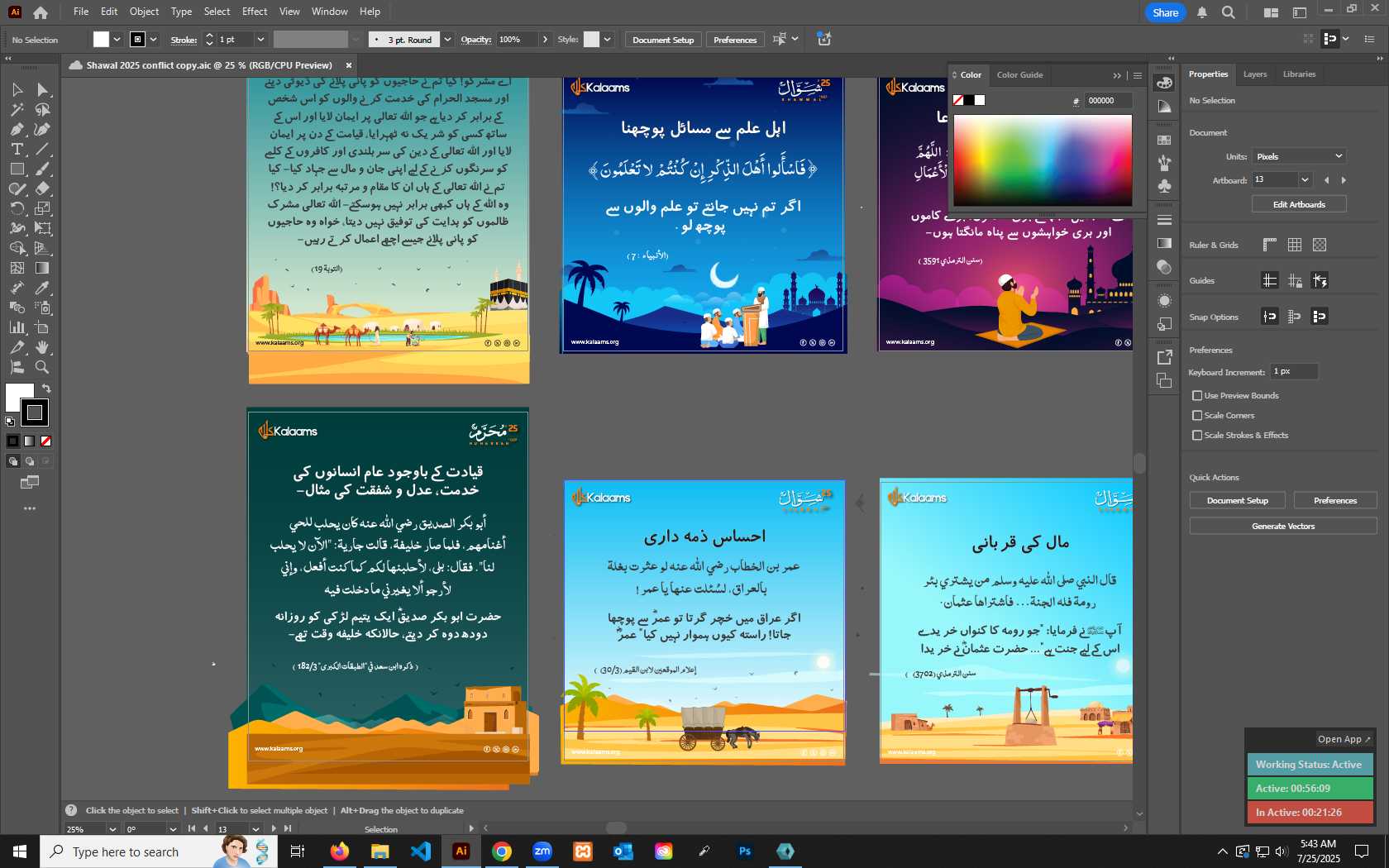The image size is (1389, 868).
Task: Select the Column Graph tool
Action: click(17, 327)
